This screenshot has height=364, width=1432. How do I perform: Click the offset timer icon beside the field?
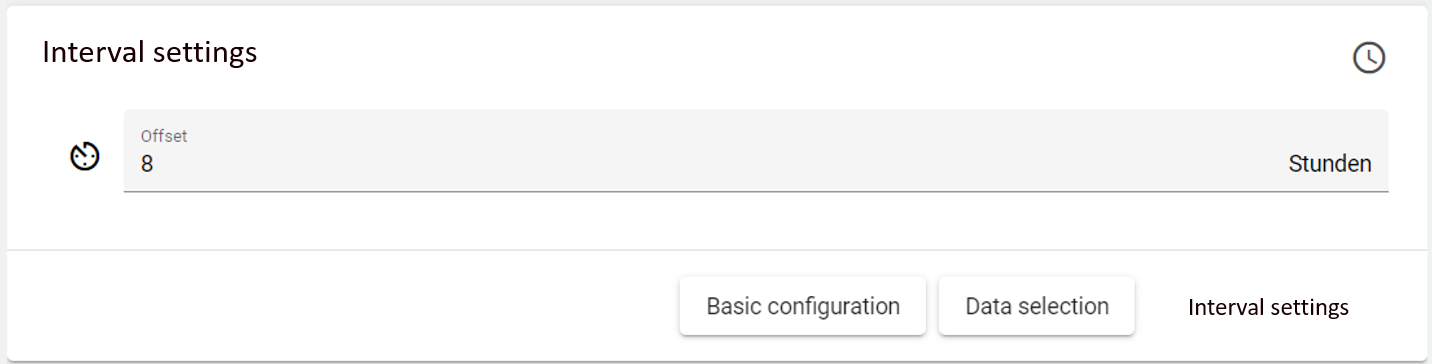(85, 157)
